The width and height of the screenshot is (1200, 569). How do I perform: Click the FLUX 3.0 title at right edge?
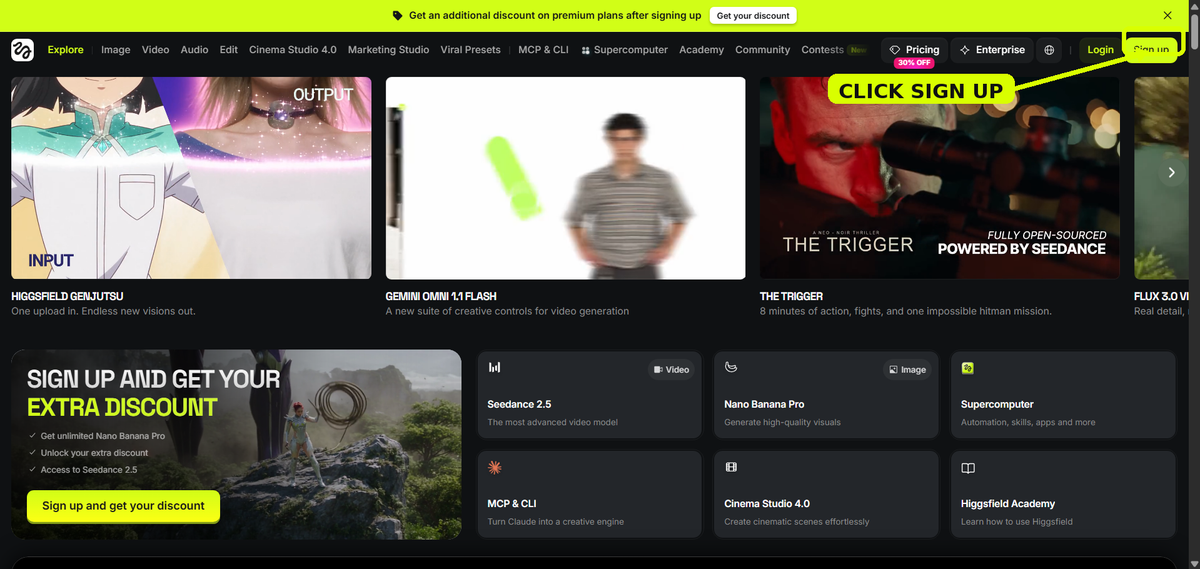(1161, 296)
